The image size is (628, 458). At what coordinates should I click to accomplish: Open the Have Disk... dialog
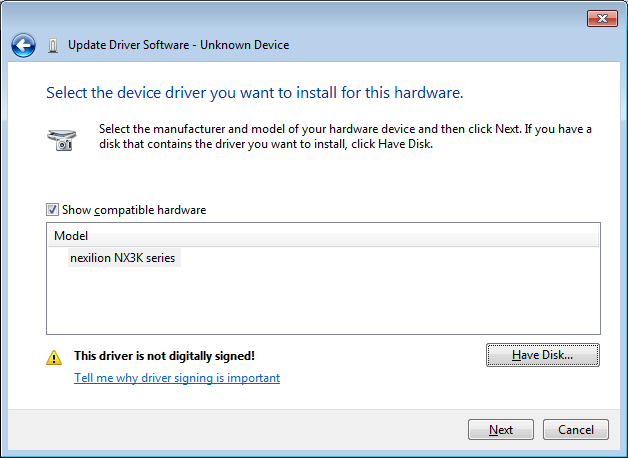(542, 355)
